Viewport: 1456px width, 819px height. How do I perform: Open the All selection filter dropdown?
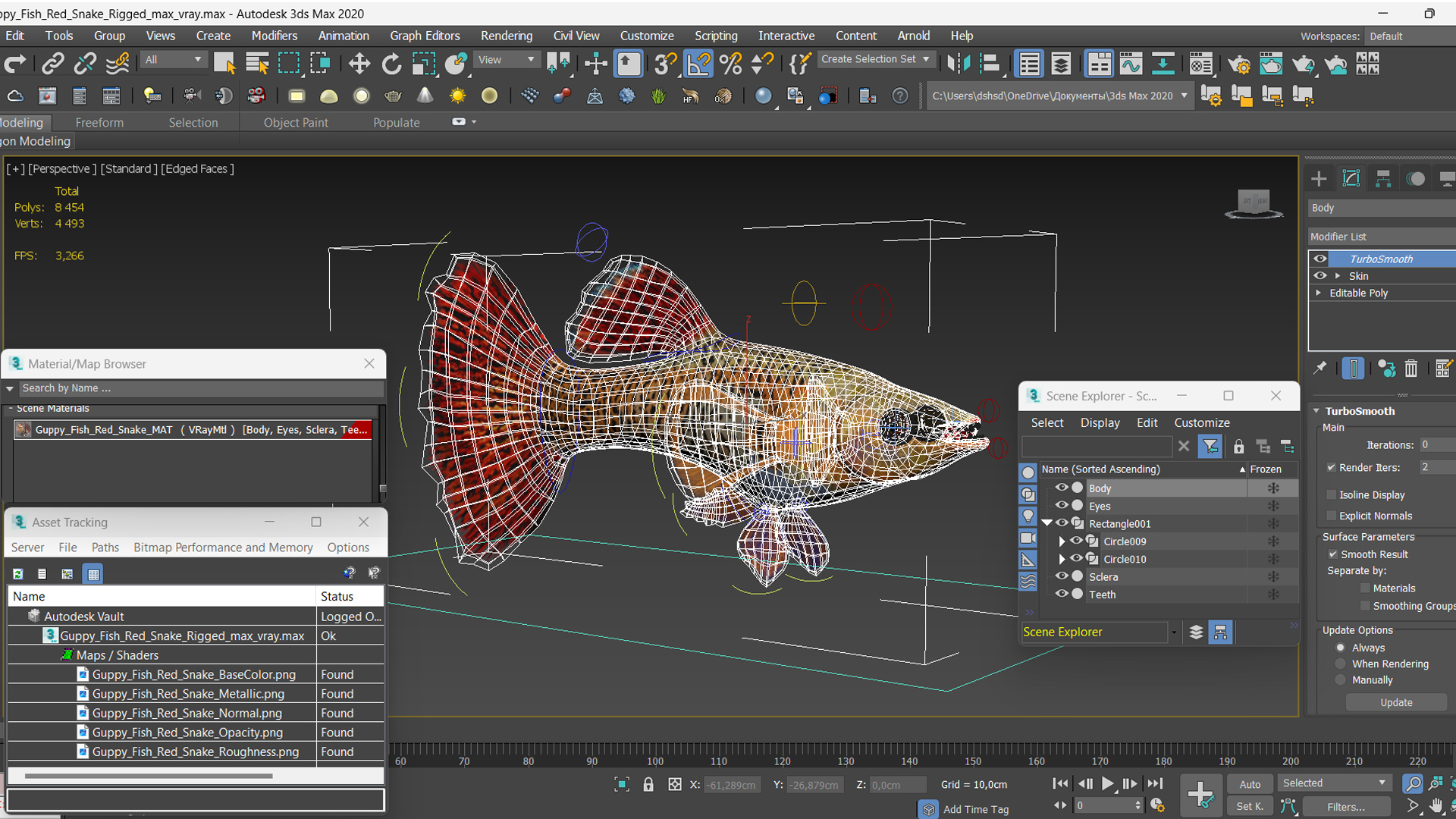point(173,60)
